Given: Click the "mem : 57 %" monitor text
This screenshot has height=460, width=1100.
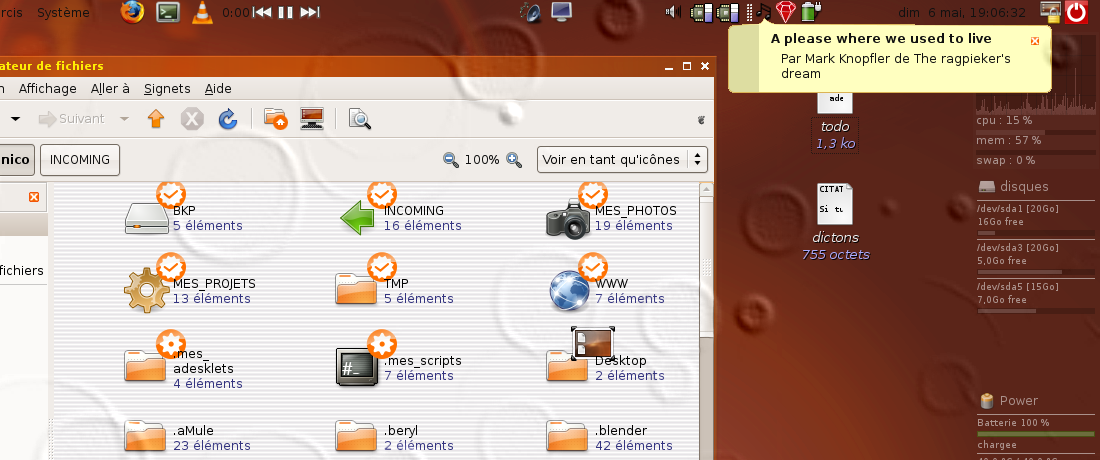Looking at the screenshot, I should click(x=1008, y=140).
